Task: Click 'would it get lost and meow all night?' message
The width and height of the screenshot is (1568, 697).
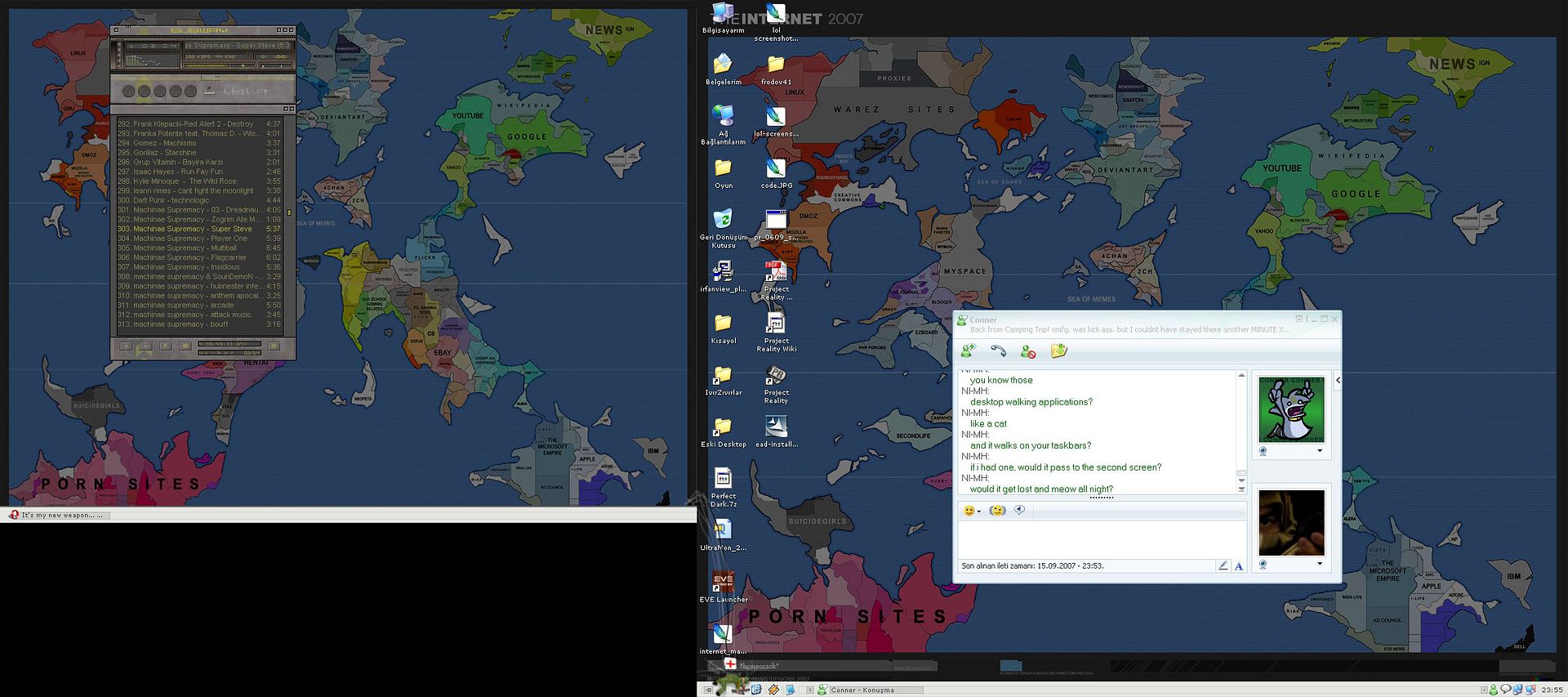Action: (1041, 489)
